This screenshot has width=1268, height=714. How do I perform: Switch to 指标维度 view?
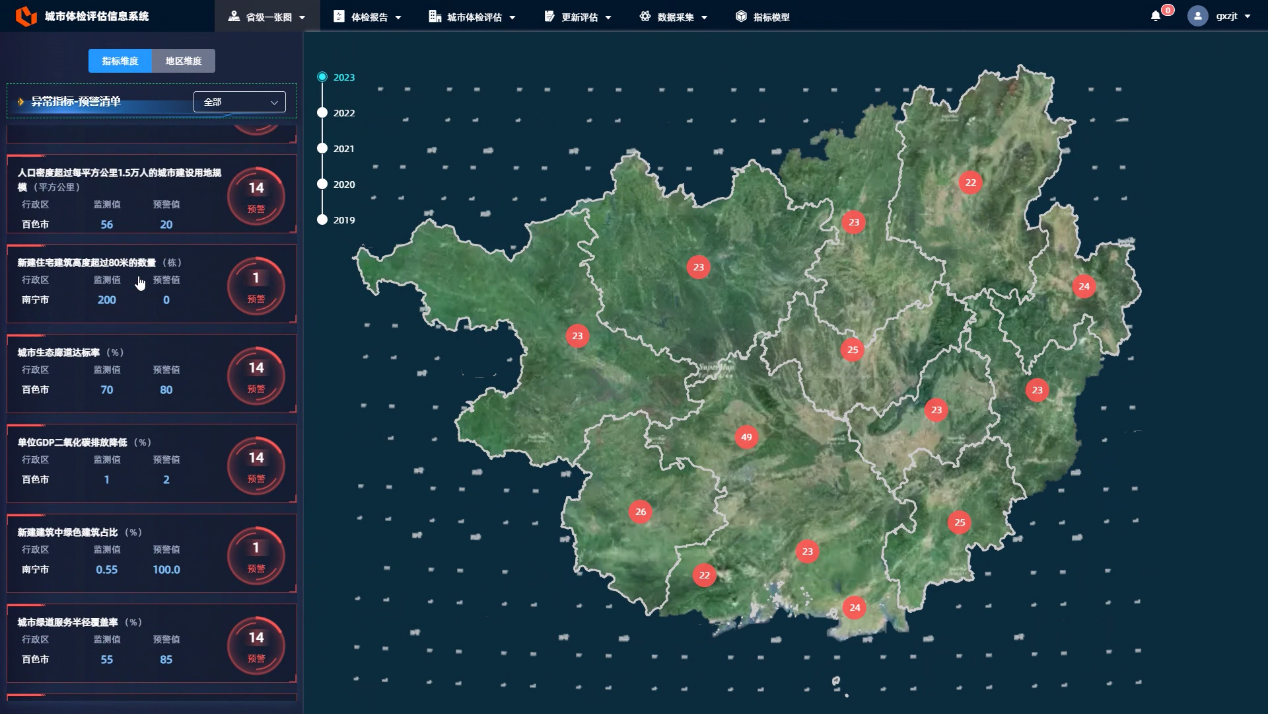(120, 61)
